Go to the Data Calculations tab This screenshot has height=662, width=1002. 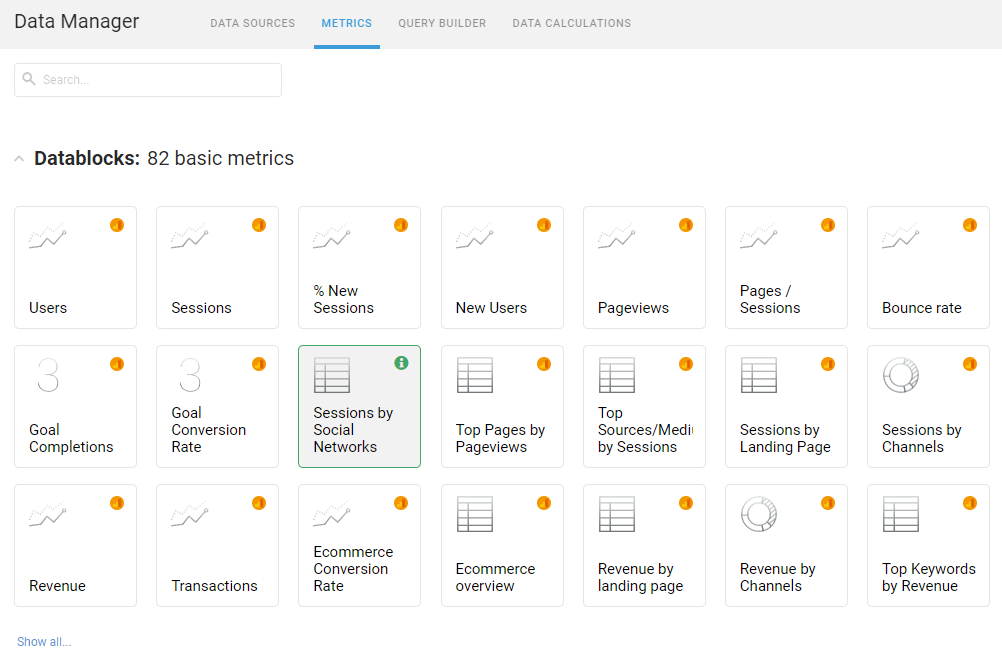[x=571, y=23]
